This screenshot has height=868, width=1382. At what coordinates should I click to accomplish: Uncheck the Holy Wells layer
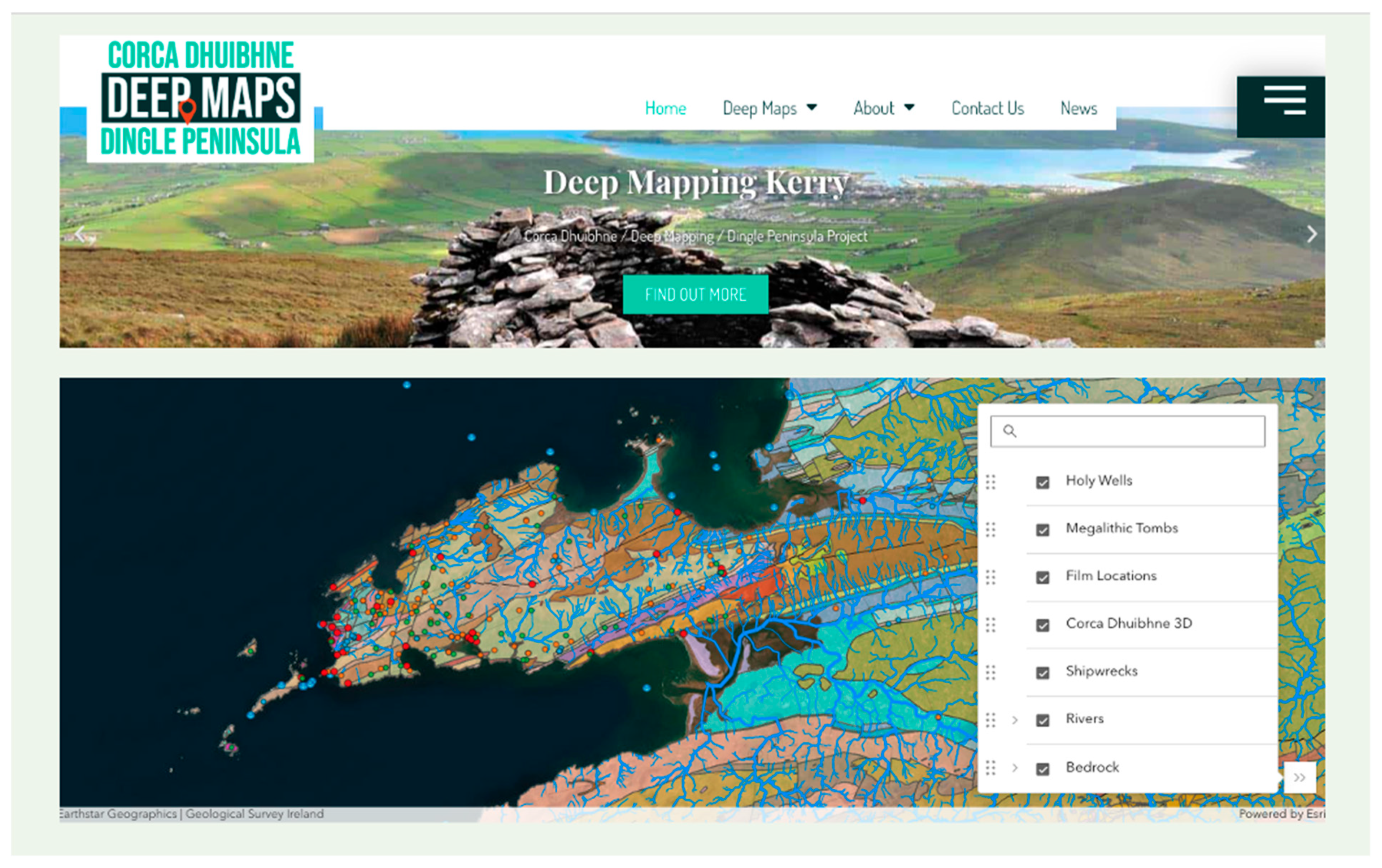click(1042, 483)
